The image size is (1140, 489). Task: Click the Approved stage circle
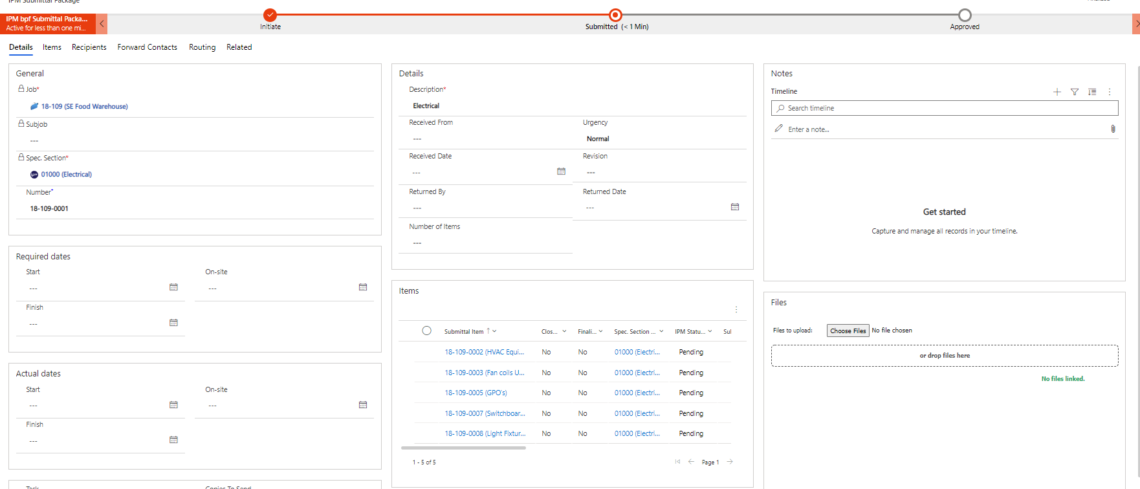pyautogui.click(x=965, y=15)
